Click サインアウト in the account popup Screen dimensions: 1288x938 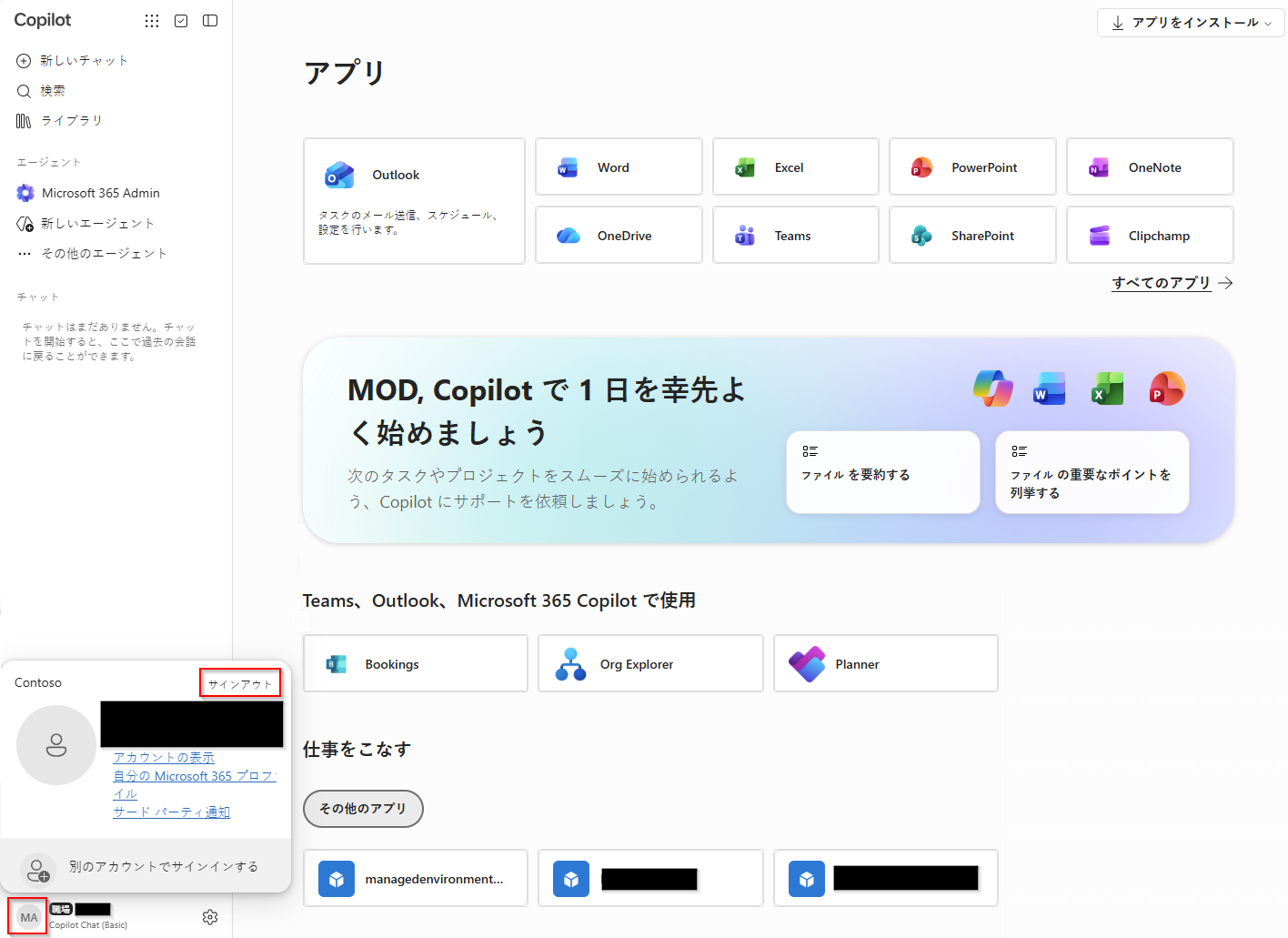tap(240, 684)
